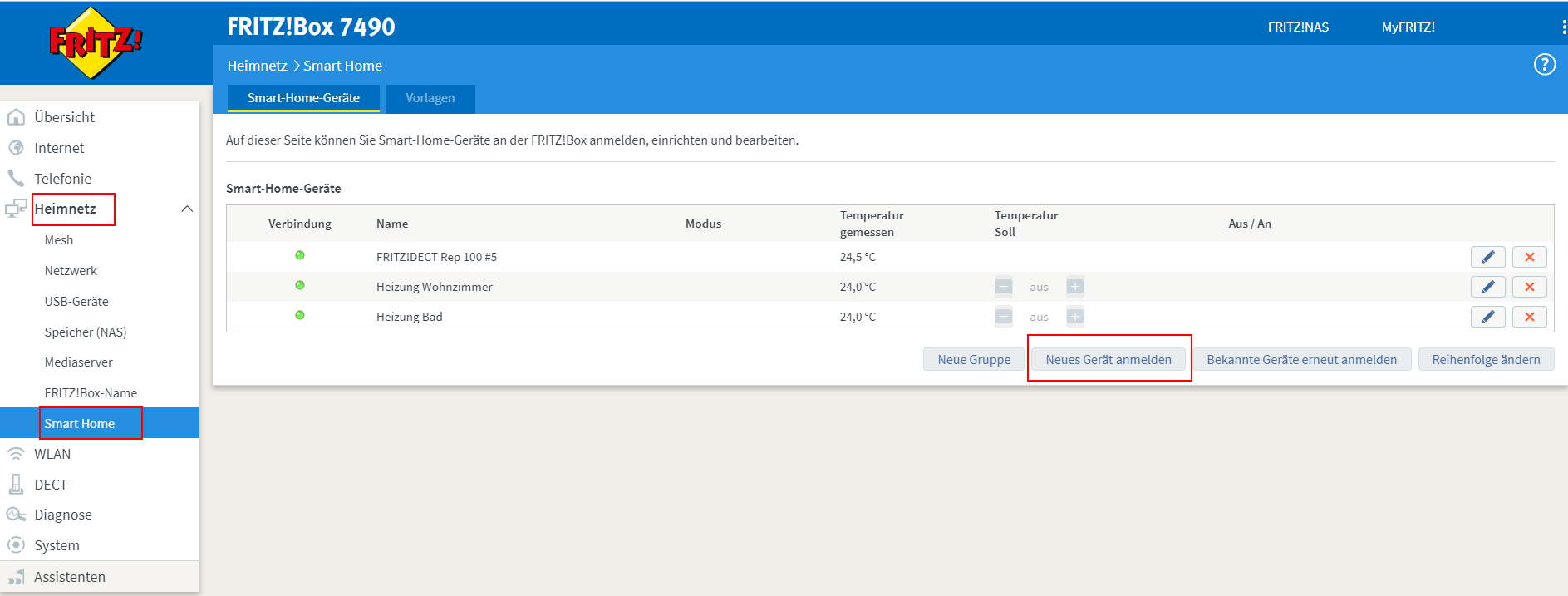Click green status dot of FRITZ!DECT Rep 100 #5
The width and height of the screenshot is (1568, 596).
300,255
